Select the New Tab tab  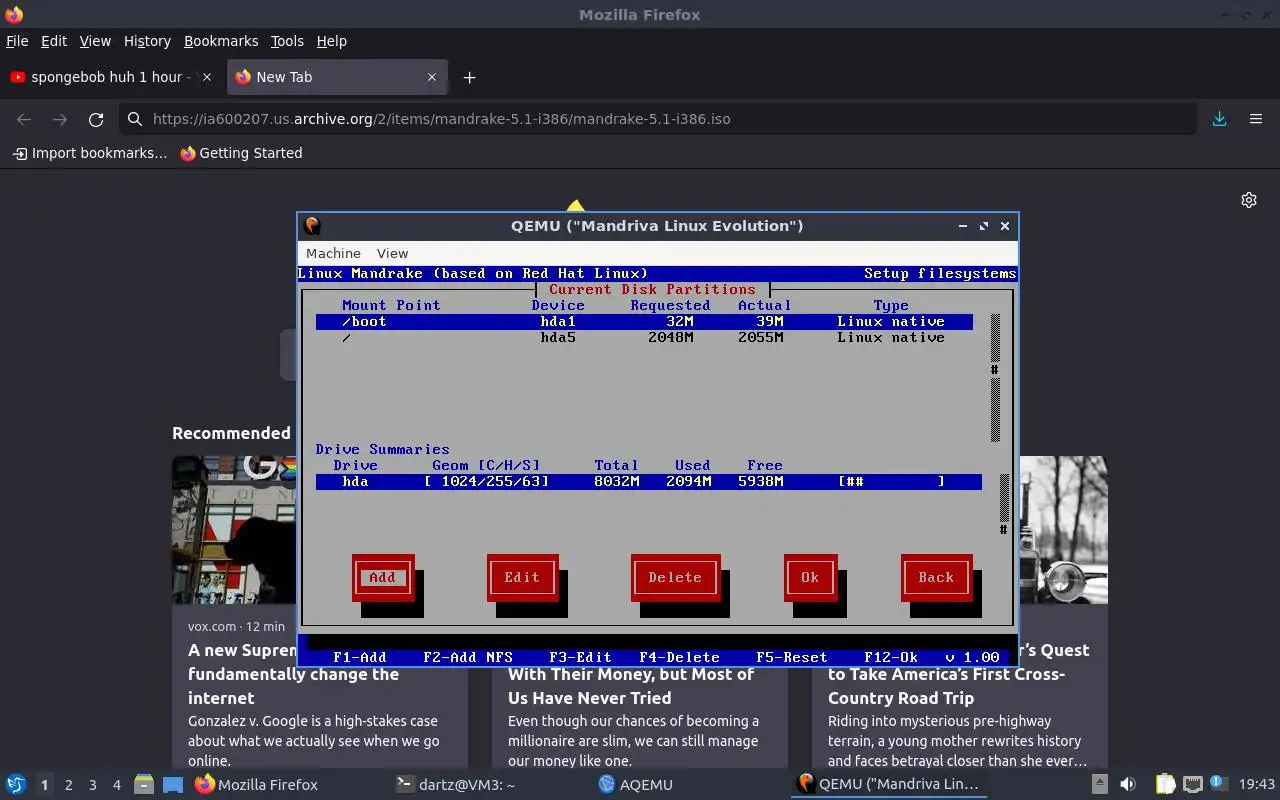pyautogui.click(x=338, y=77)
